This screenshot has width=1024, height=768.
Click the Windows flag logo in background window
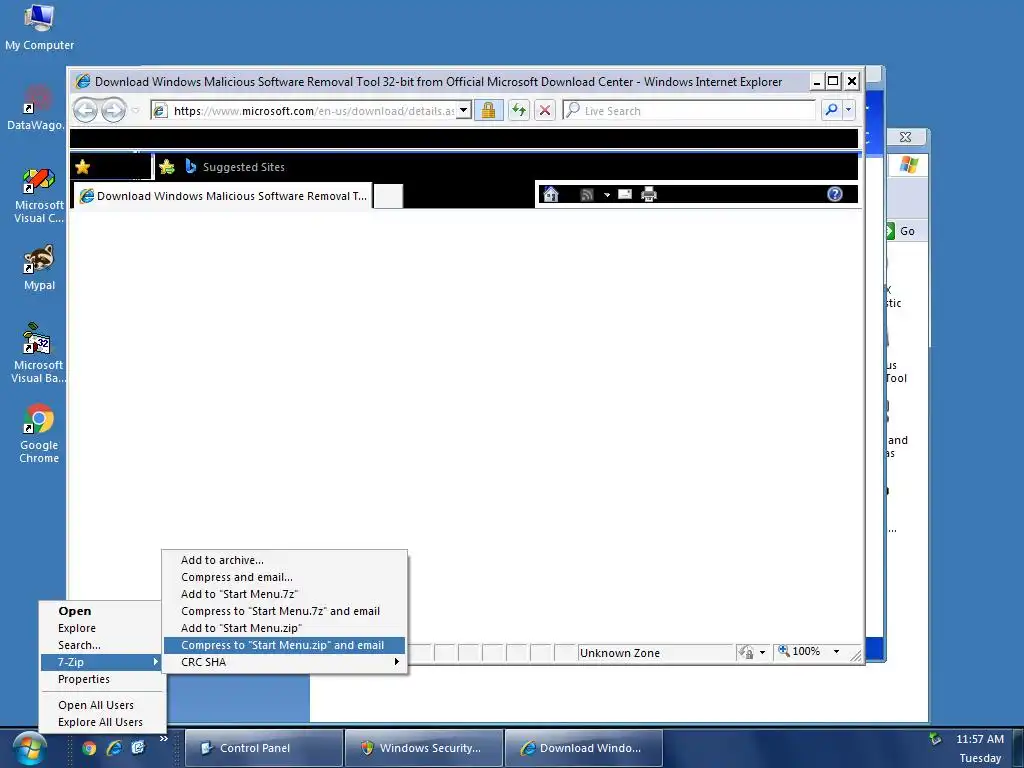pos(908,165)
